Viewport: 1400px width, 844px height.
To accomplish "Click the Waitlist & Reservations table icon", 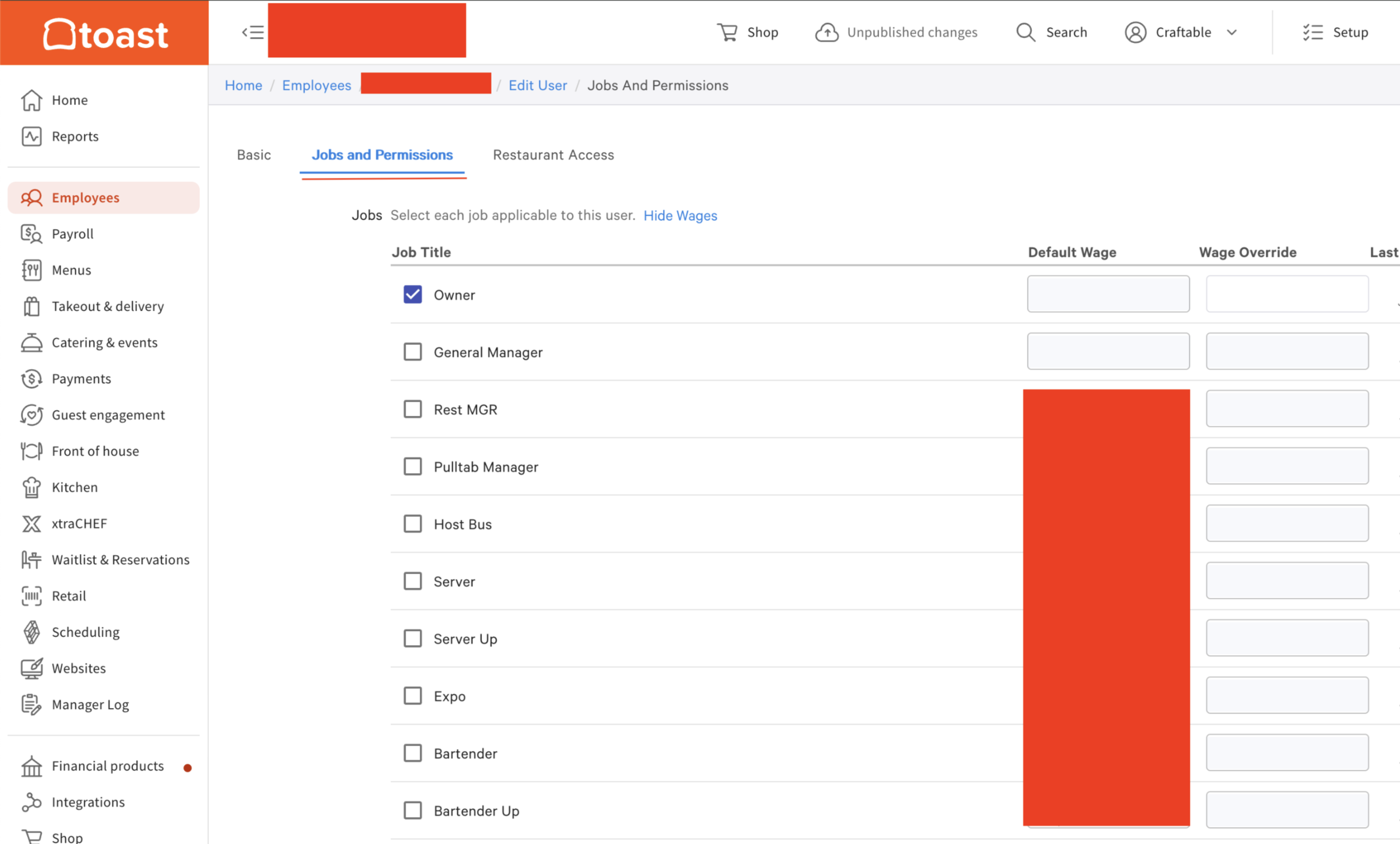I will click(32, 560).
